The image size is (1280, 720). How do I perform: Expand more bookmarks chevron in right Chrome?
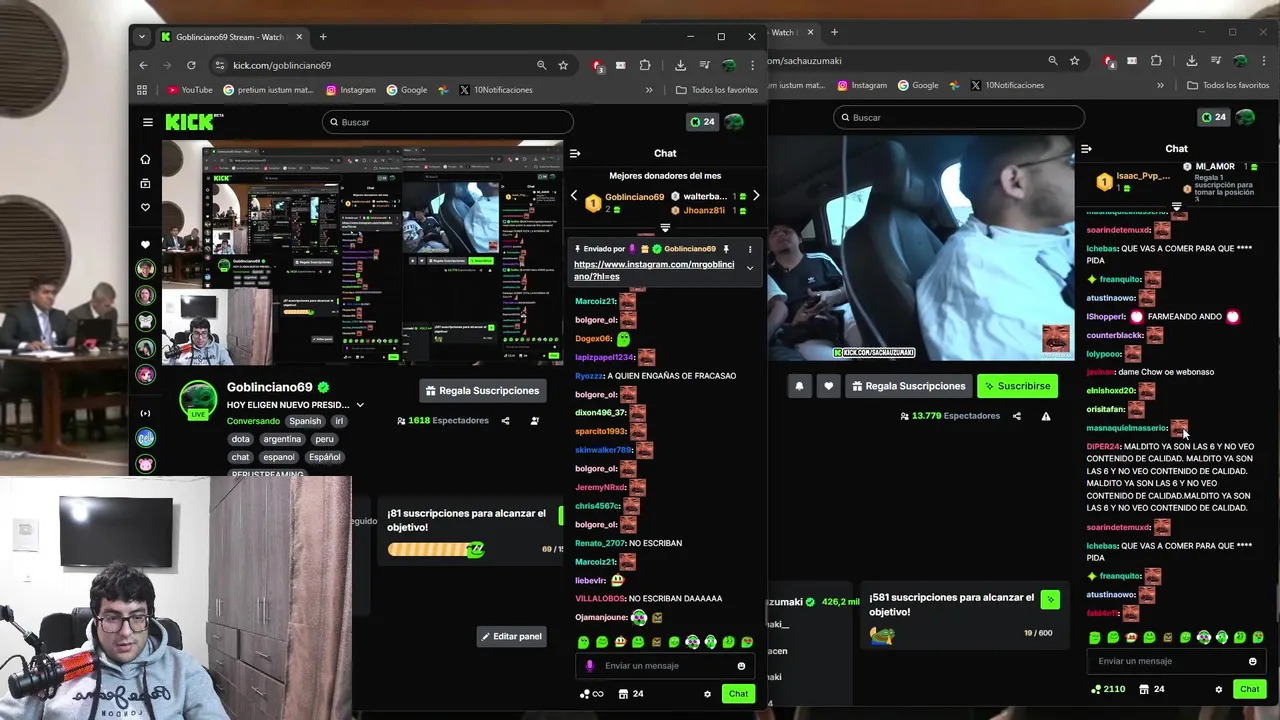point(1160,85)
